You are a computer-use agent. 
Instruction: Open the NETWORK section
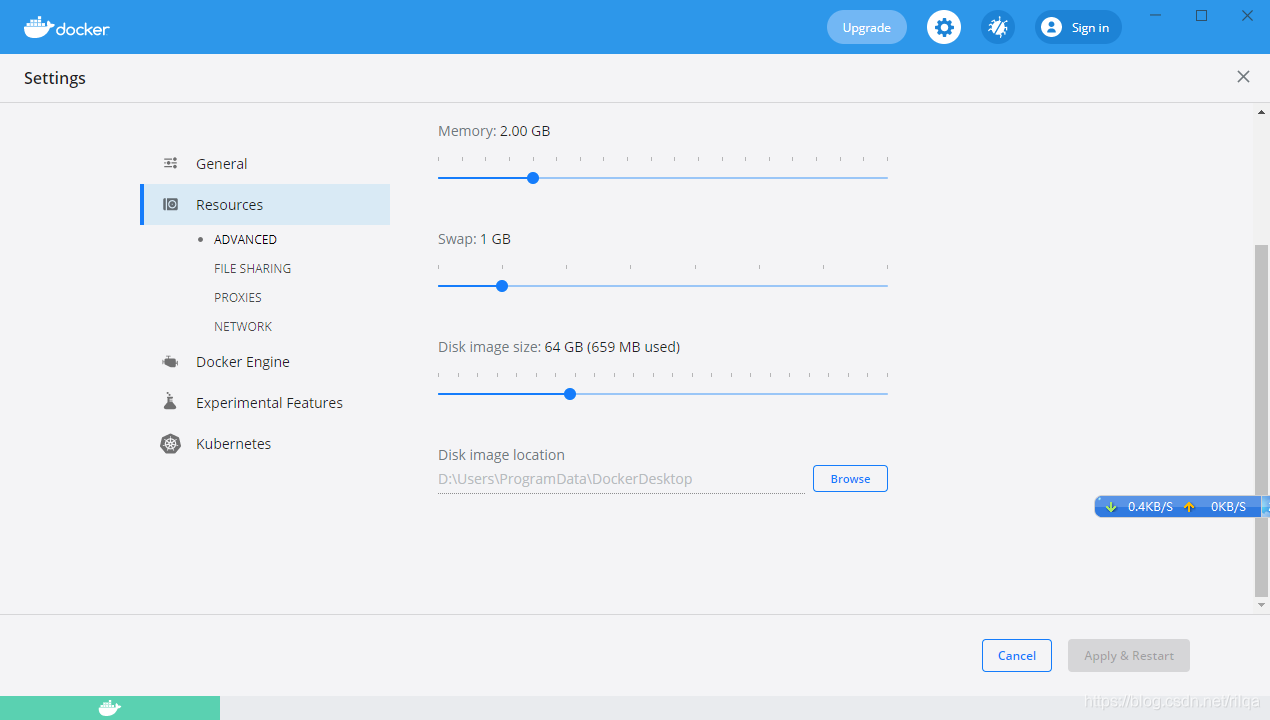[x=243, y=326]
